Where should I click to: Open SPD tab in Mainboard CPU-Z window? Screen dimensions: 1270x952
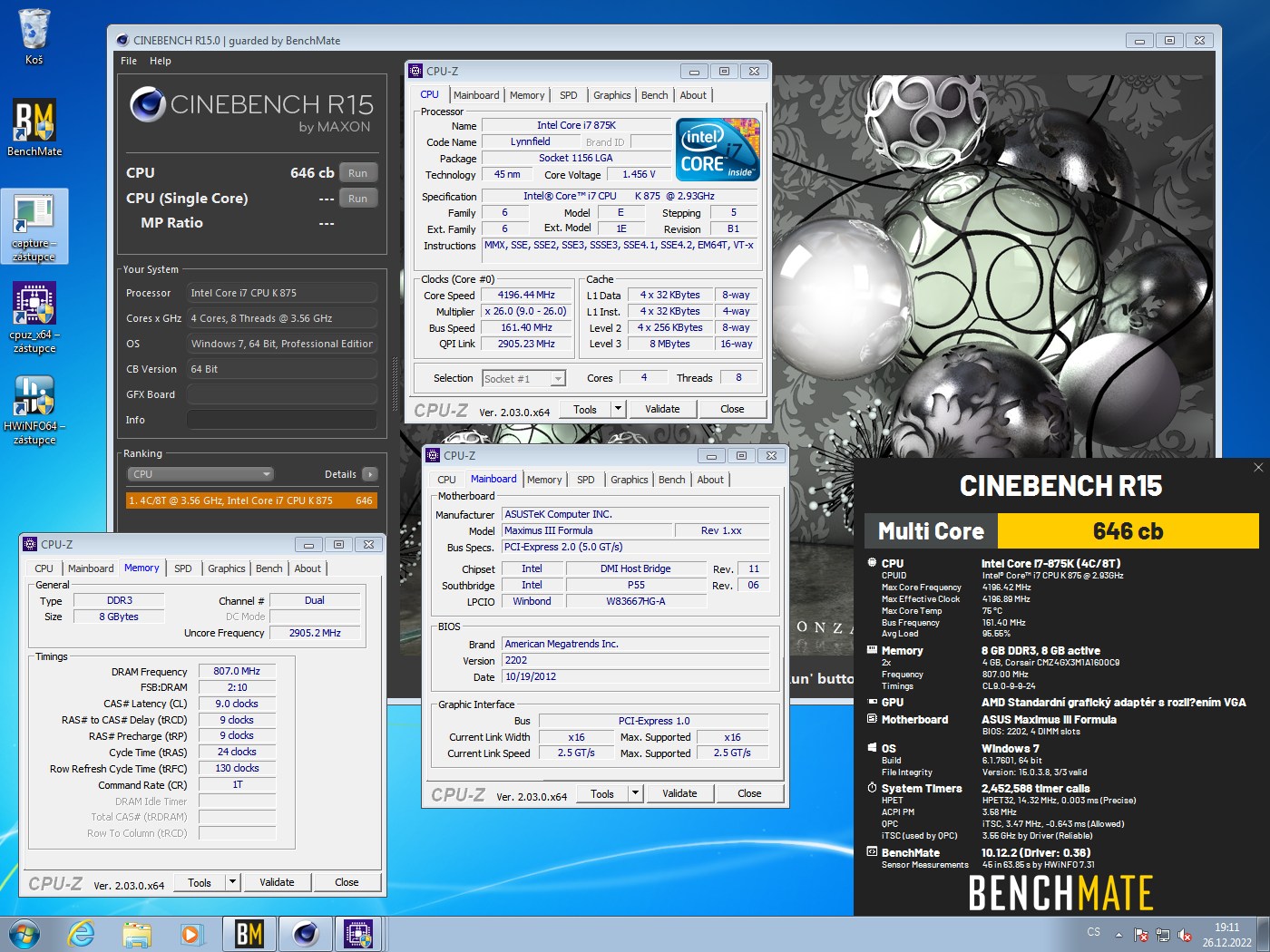(585, 480)
